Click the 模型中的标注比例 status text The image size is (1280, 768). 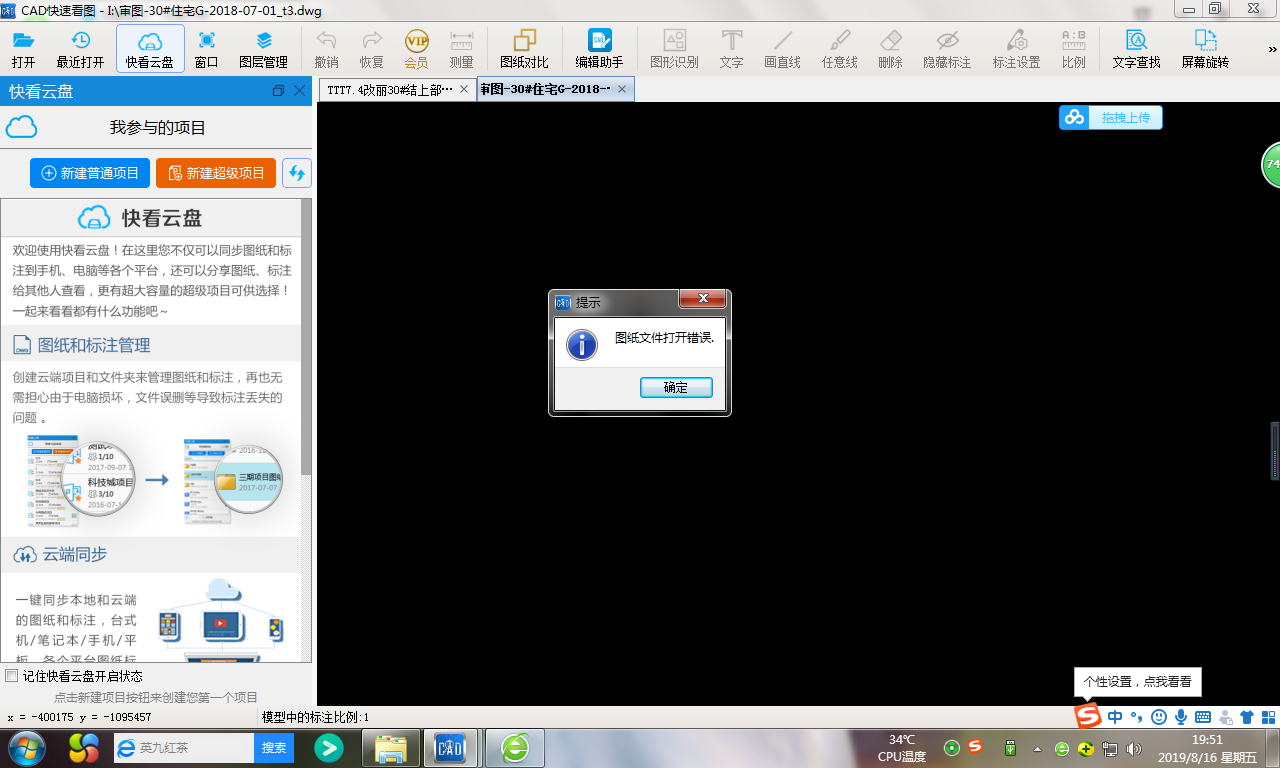click(315, 717)
